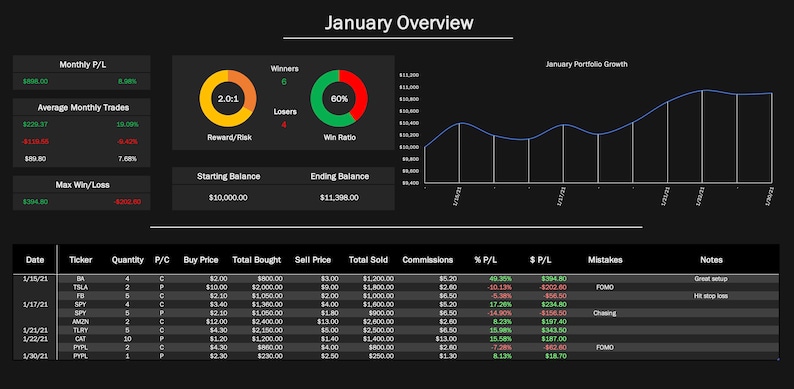The height and width of the screenshot is (389, 794).
Task: Click the January Portfolio Growth chart title
Action: coord(586,64)
